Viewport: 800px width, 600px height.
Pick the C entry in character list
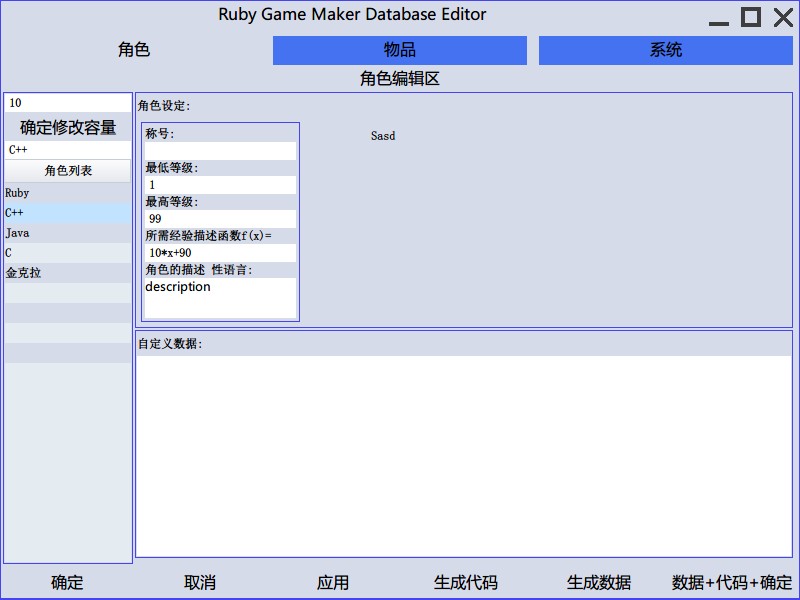pyautogui.click(x=68, y=253)
